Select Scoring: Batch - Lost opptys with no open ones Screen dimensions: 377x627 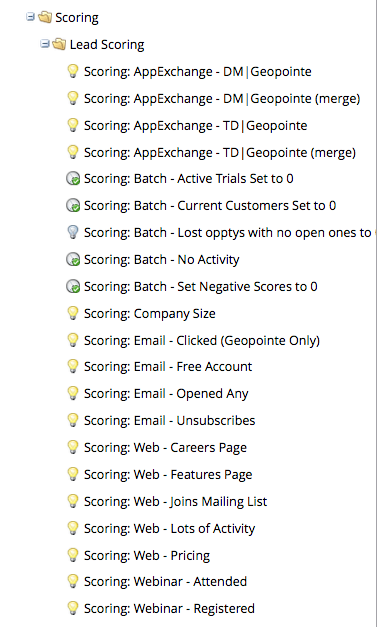tap(230, 233)
